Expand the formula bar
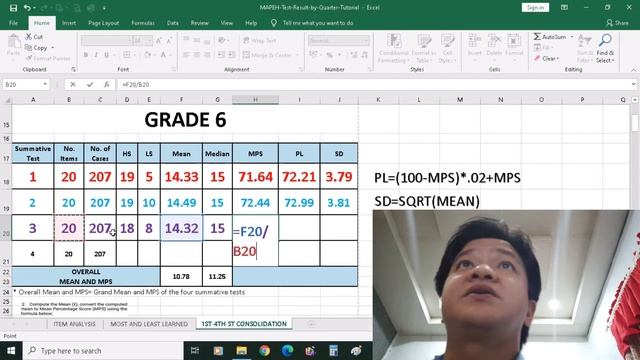The width and height of the screenshot is (640, 360). [x=633, y=84]
